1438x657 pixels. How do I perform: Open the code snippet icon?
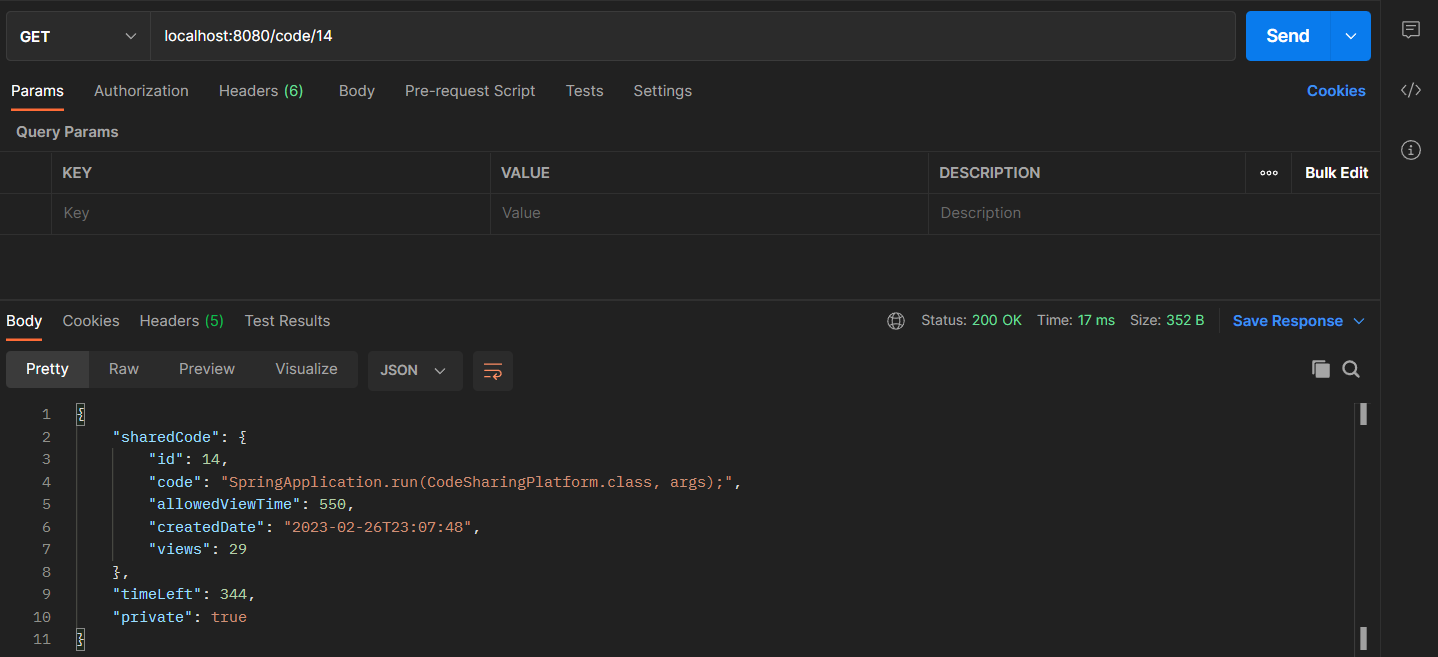pos(1411,91)
